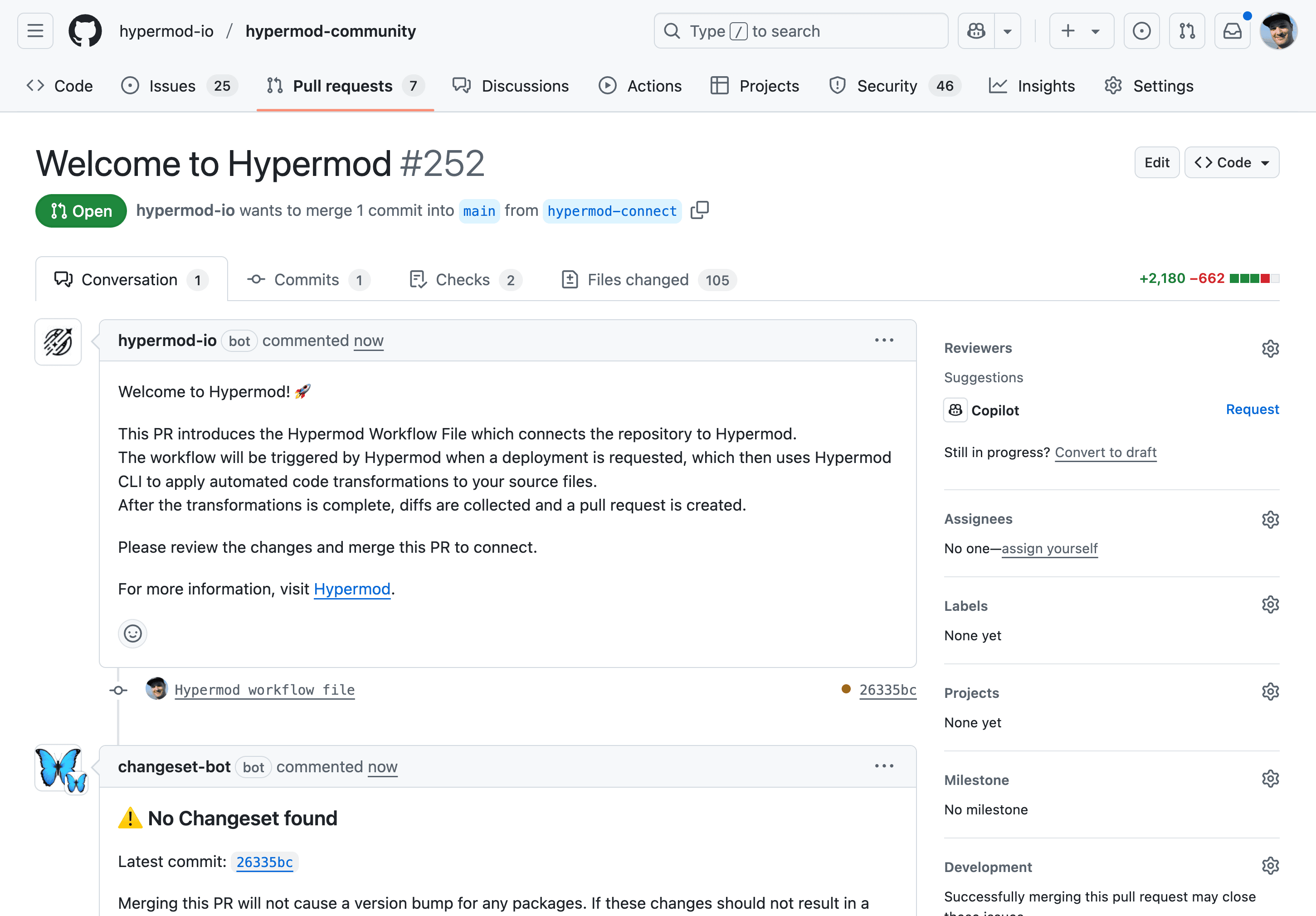Image resolution: width=1316 pixels, height=916 pixels.
Task: Select the Pull requests tab
Action: point(346,86)
